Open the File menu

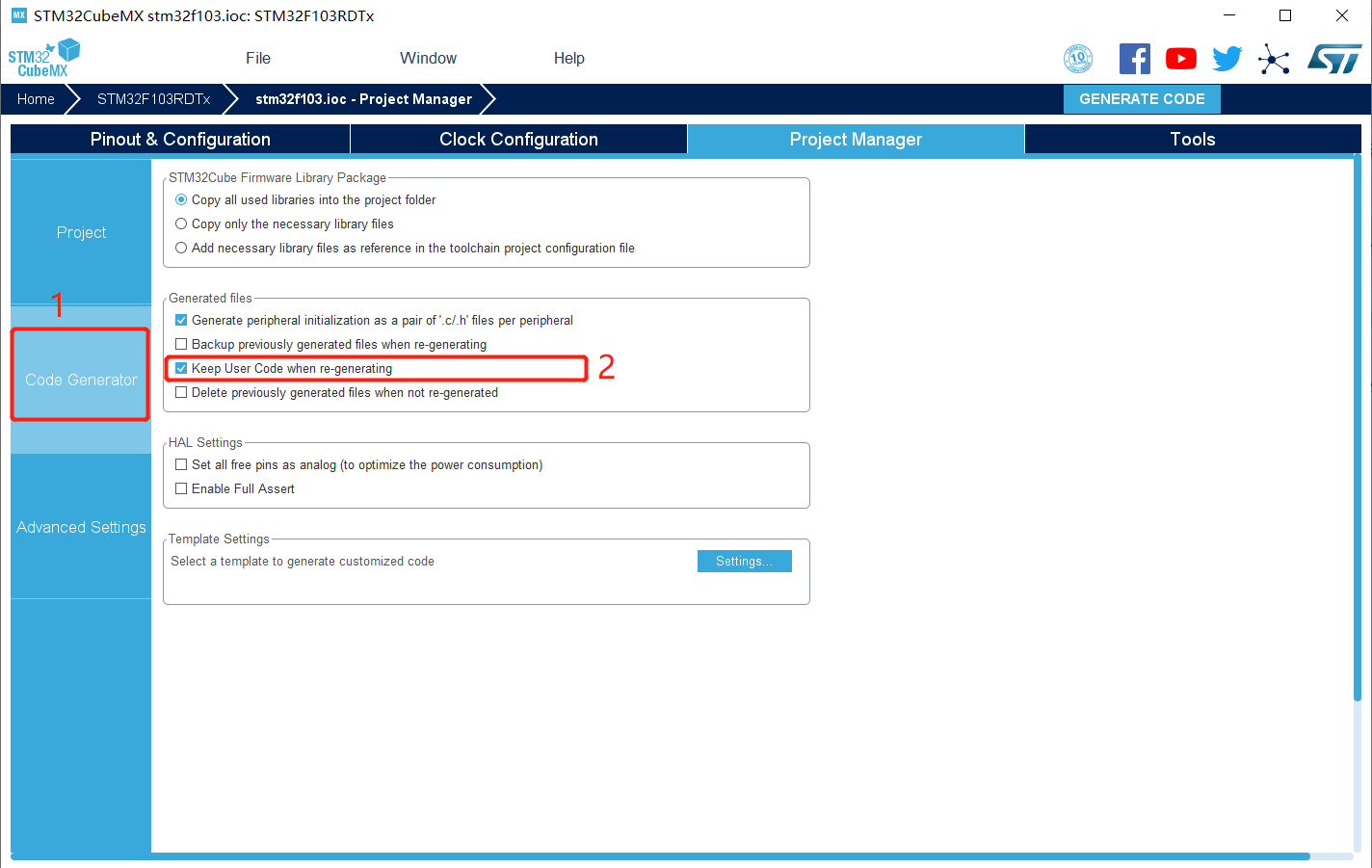click(258, 58)
